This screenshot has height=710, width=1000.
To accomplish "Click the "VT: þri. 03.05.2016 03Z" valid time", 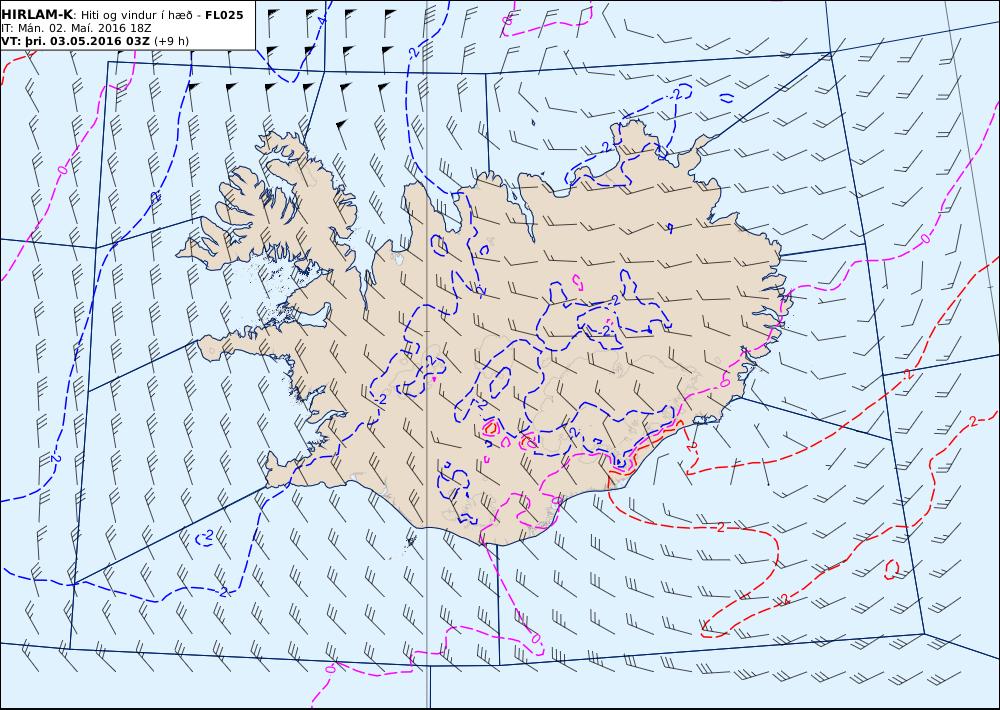I will [76, 41].
